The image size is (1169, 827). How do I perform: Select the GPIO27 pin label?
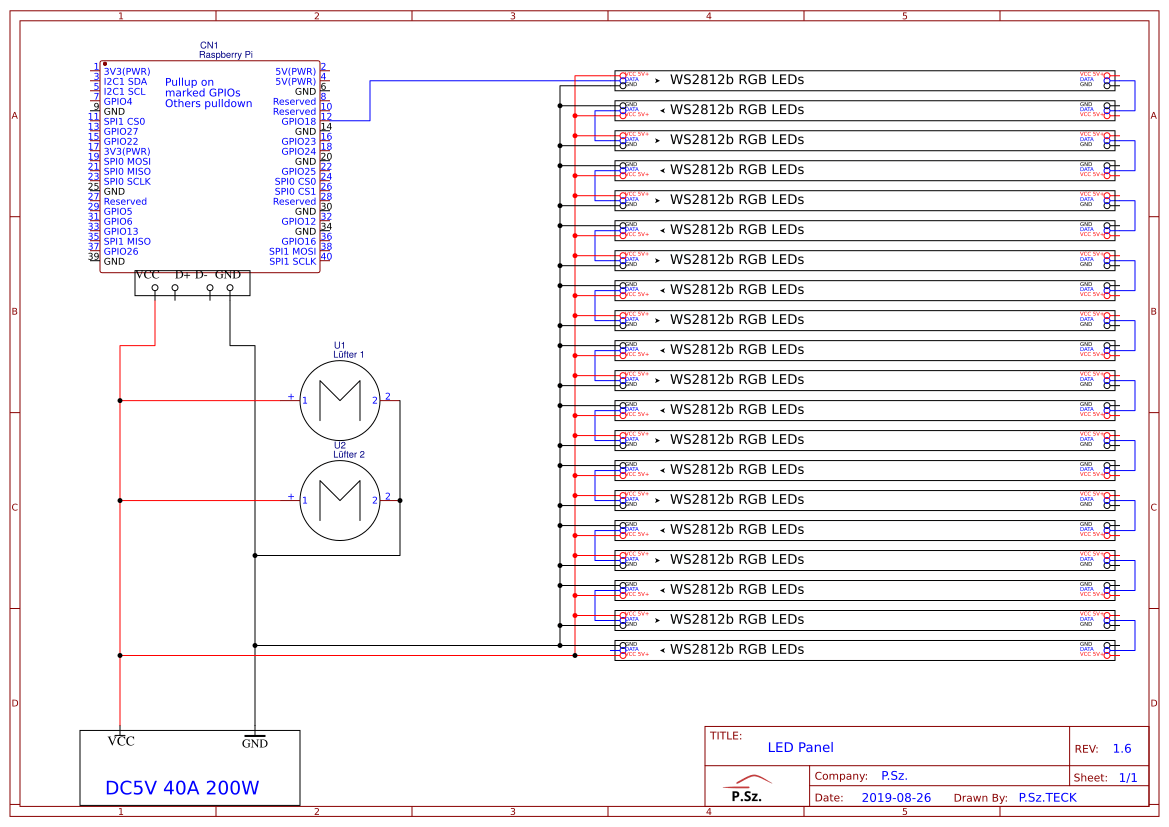click(121, 131)
